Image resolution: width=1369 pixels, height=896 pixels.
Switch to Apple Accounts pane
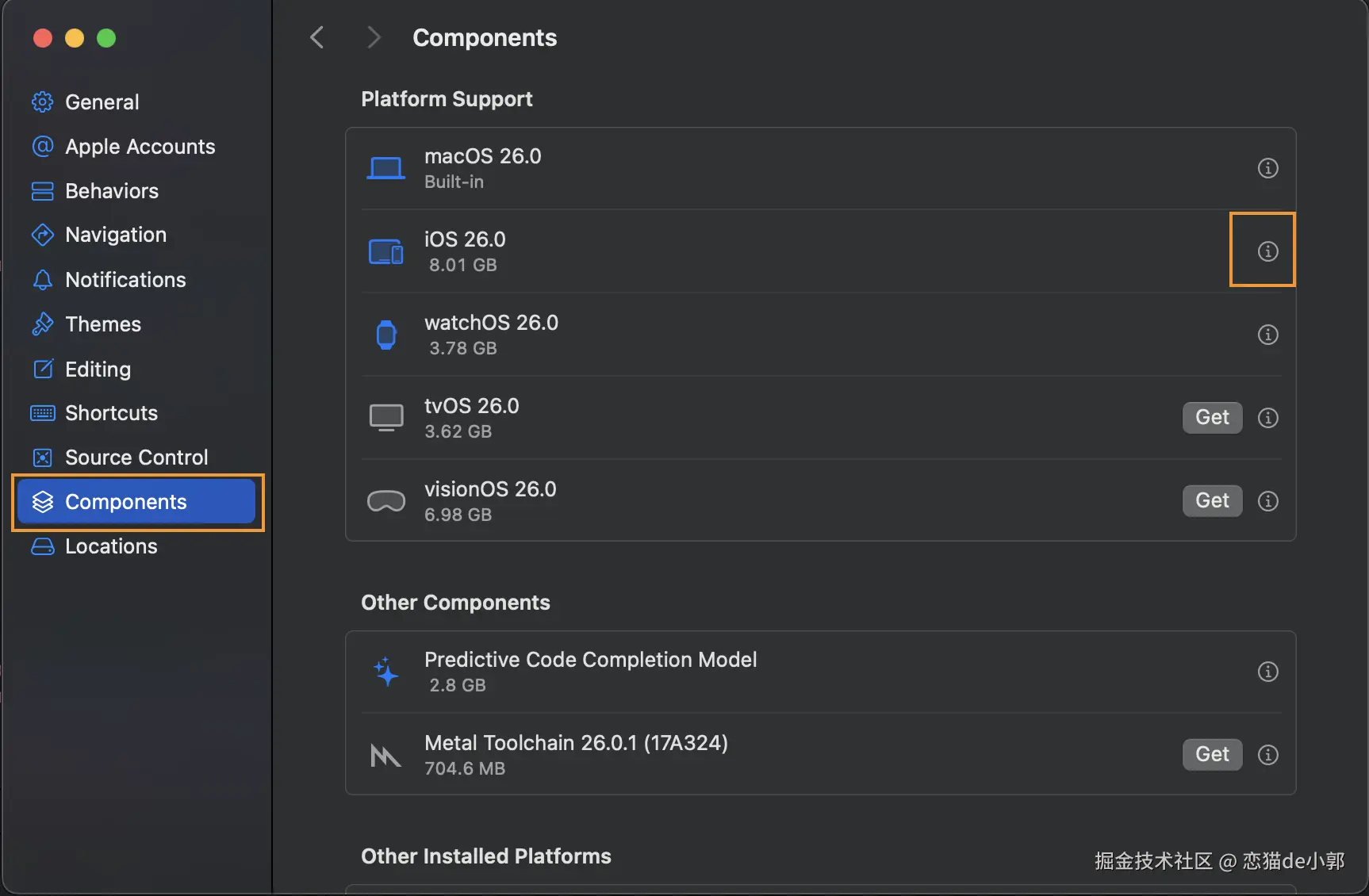140,147
